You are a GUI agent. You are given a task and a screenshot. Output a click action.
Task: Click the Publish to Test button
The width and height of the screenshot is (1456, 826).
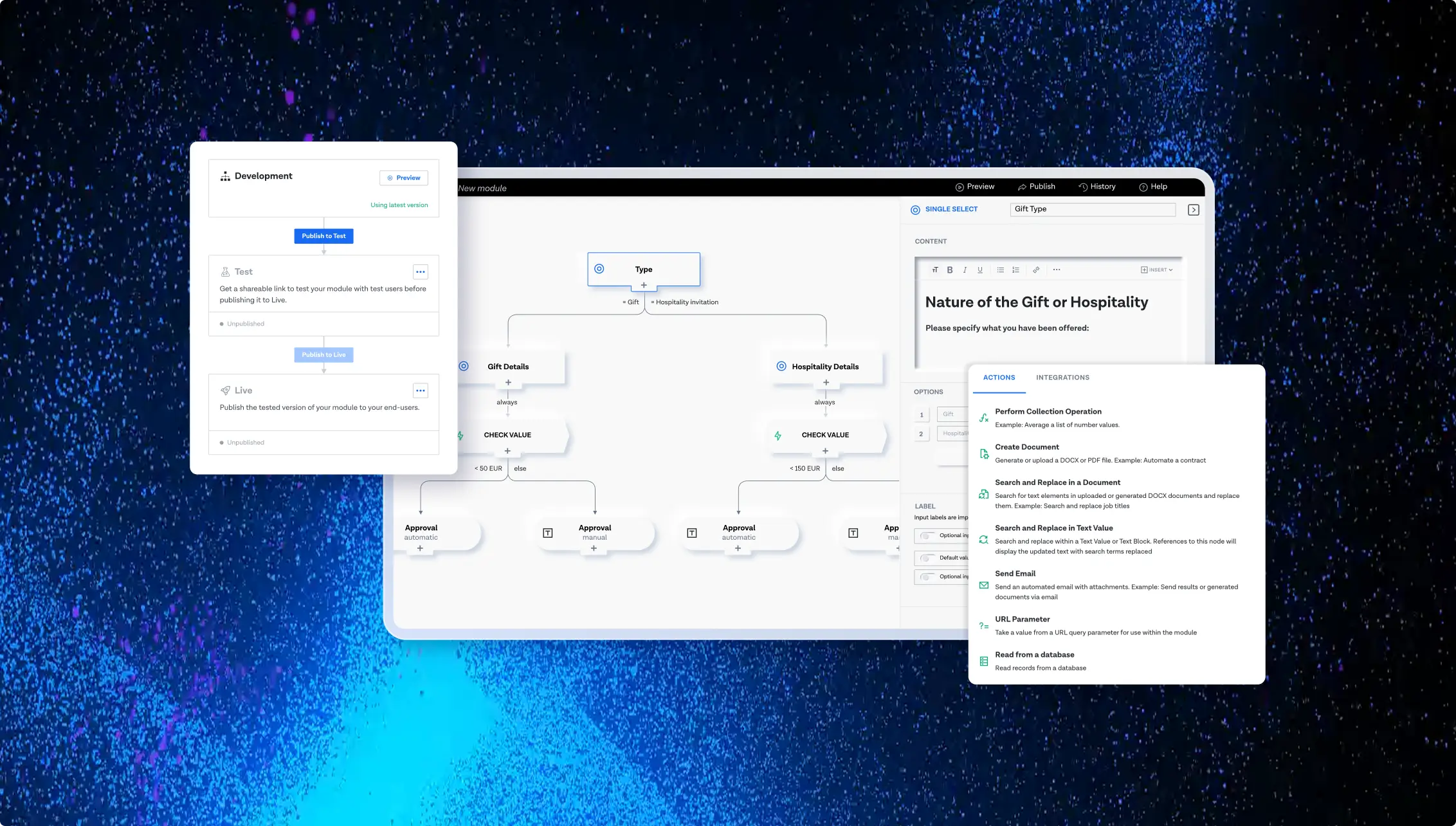(323, 236)
